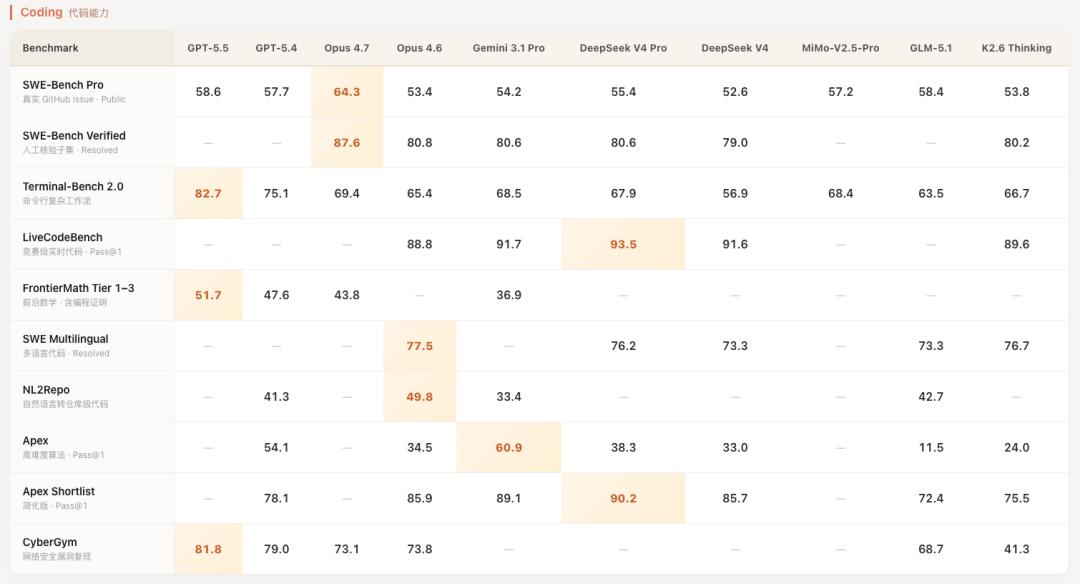Screen dimensions: 1080x584
Task: Click the highlighted 93.5 LiveCodeBench score
Action: tap(623, 244)
